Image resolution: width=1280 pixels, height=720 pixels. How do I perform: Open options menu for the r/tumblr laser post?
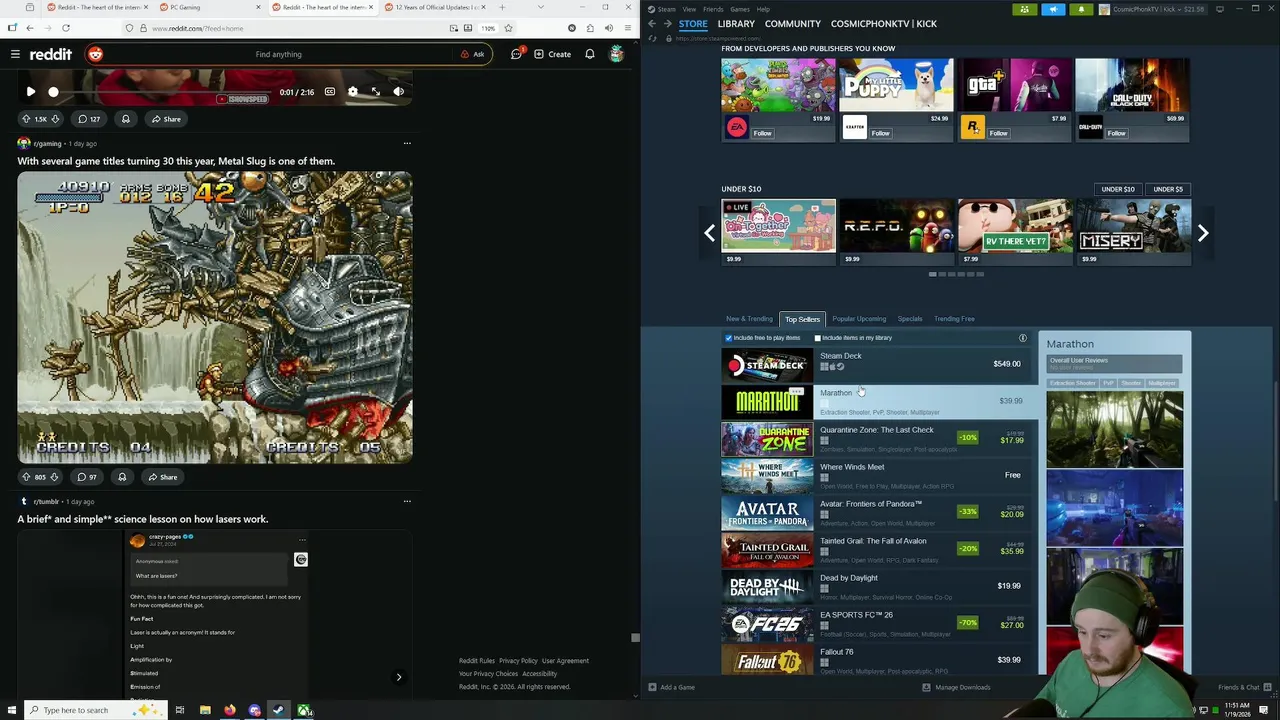tap(407, 501)
